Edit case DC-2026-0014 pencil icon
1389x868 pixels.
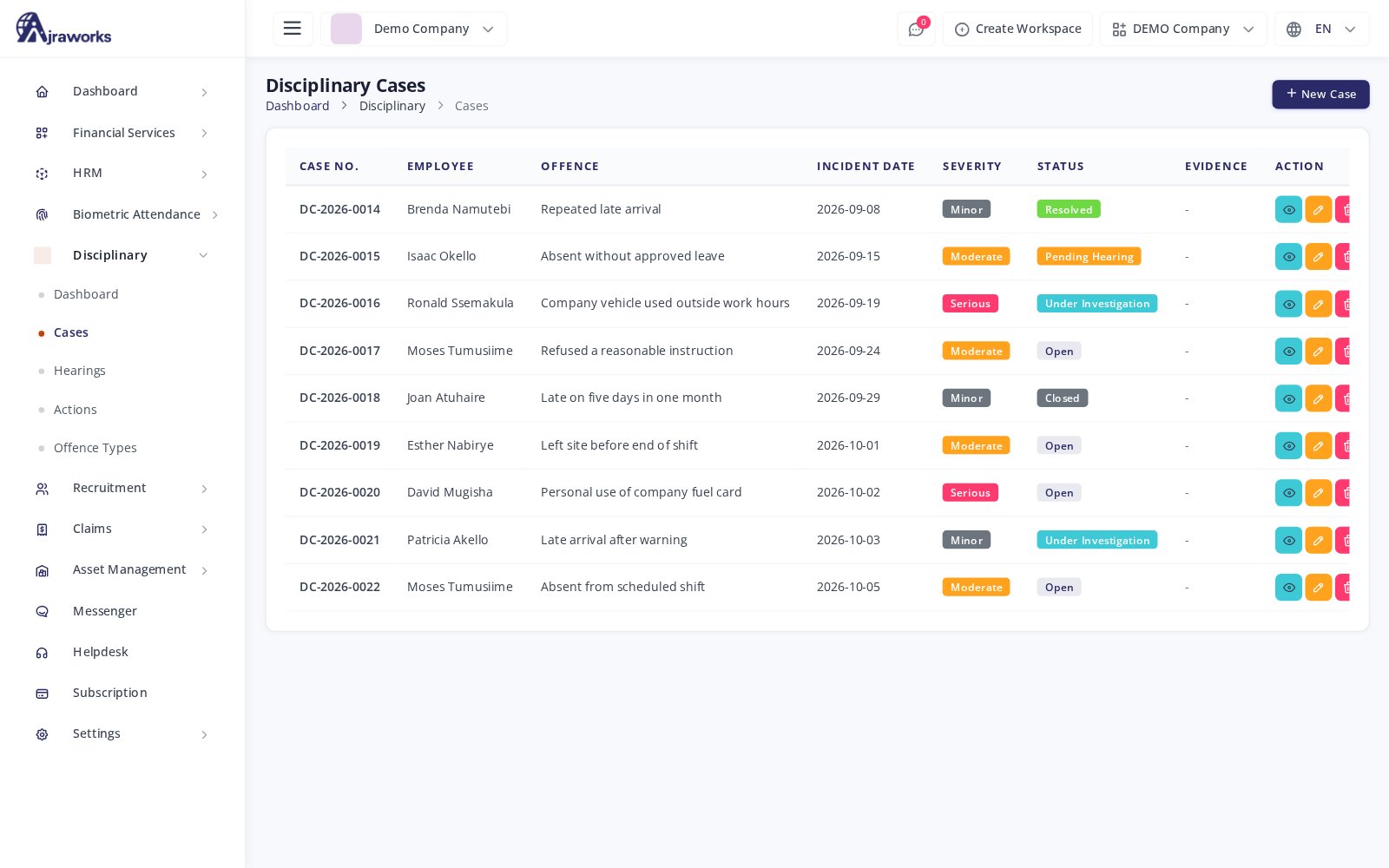point(1318,209)
